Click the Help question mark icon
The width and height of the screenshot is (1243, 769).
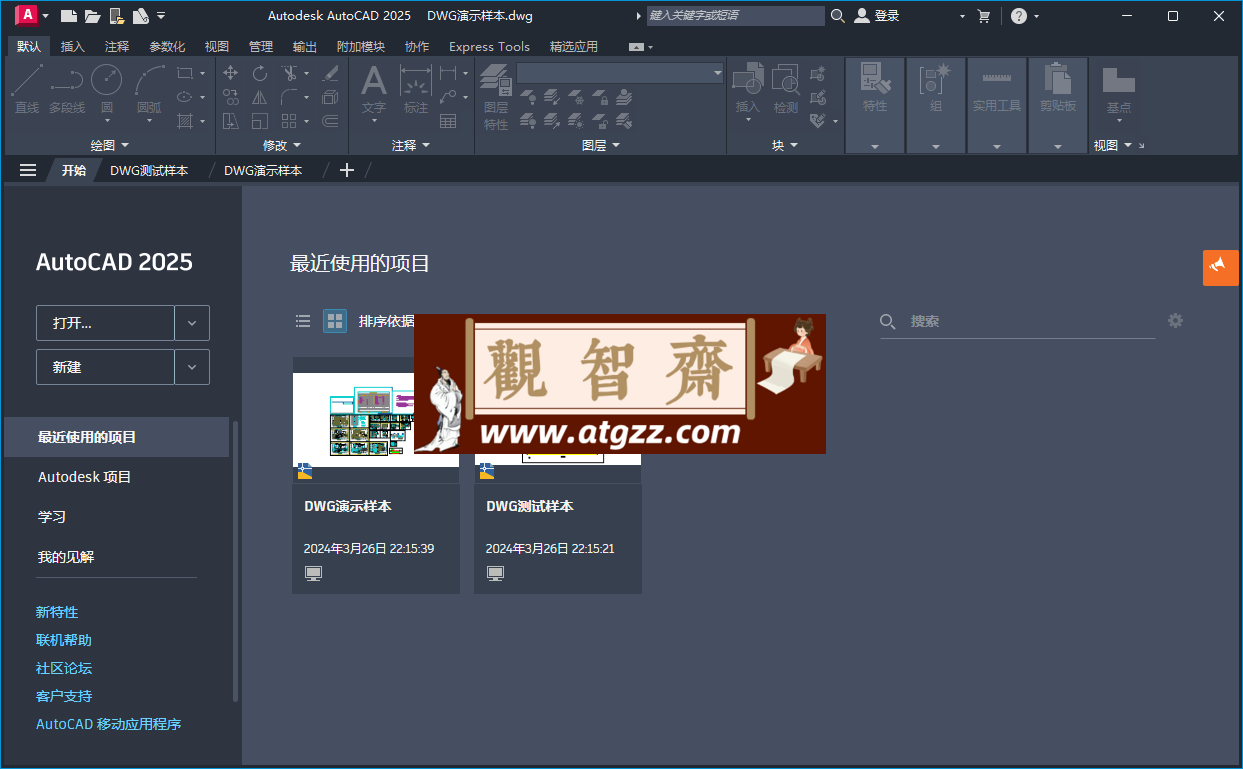click(1018, 16)
